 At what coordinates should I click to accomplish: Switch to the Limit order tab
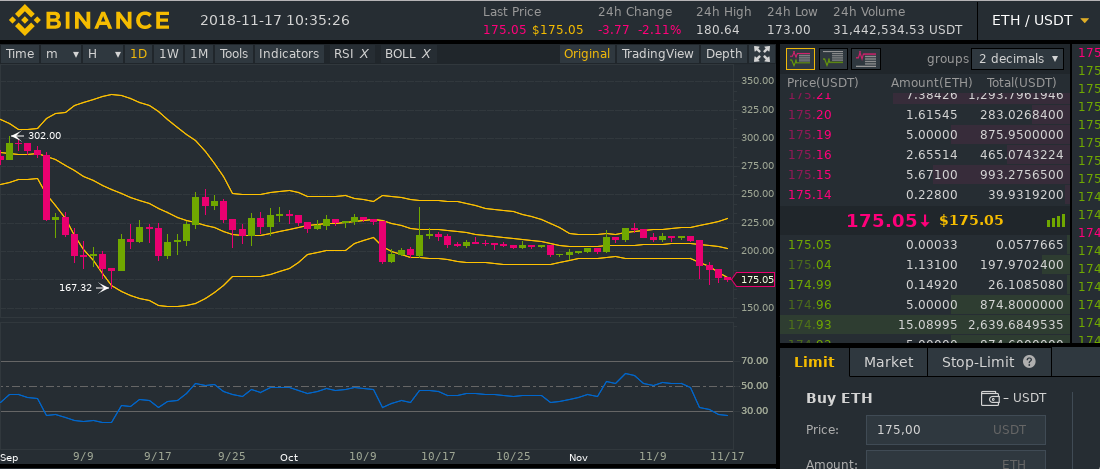(x=814, y=362)
